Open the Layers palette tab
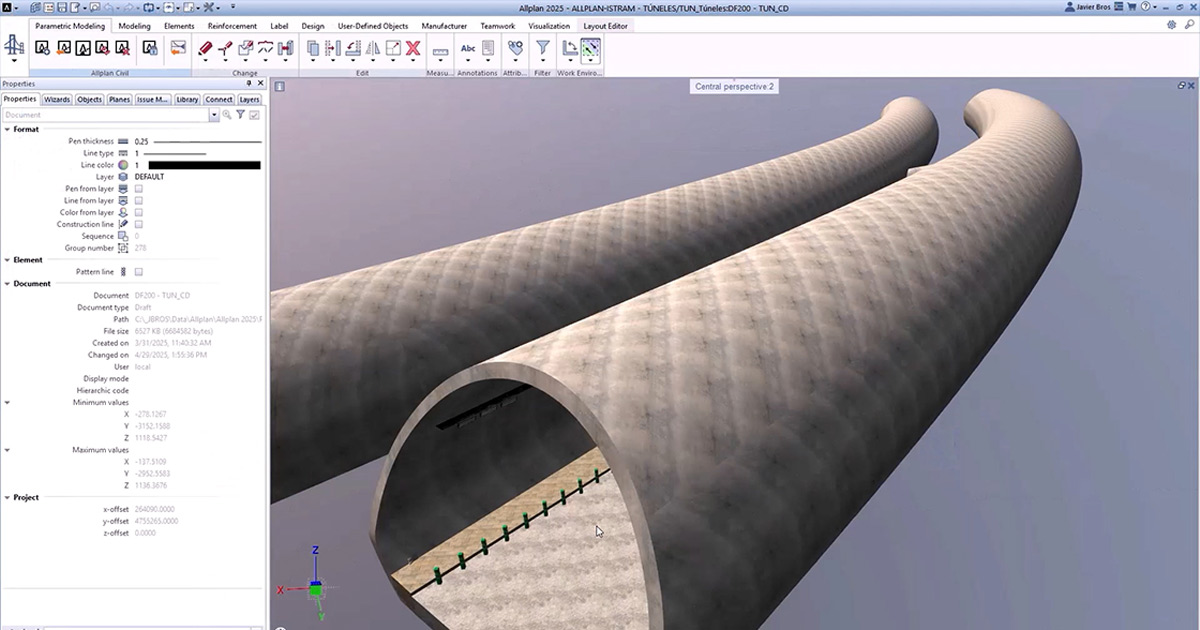Image resolution: width=1200 pixels, height=630 pixels. click(249, 100)
